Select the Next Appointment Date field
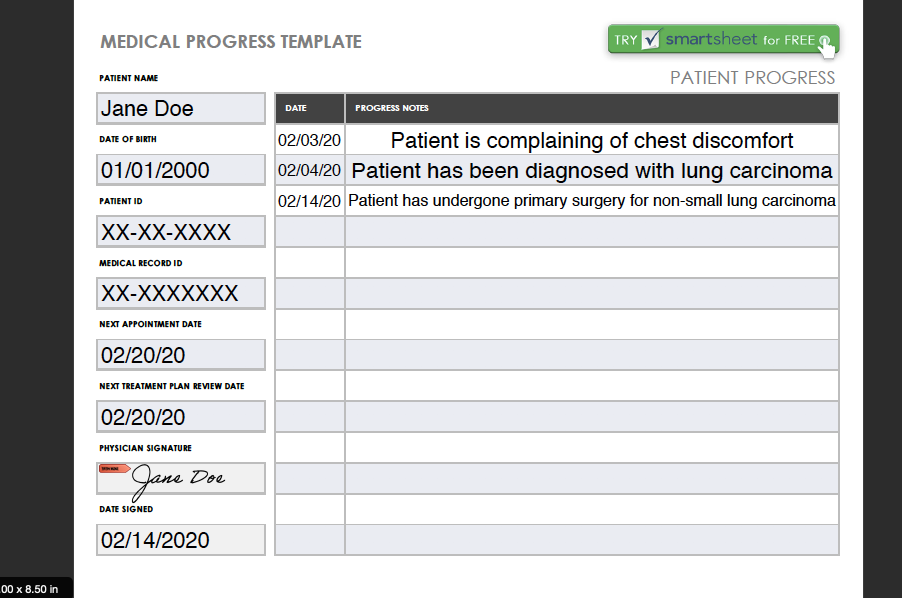 pyautogui.click(x=181, y=355)
